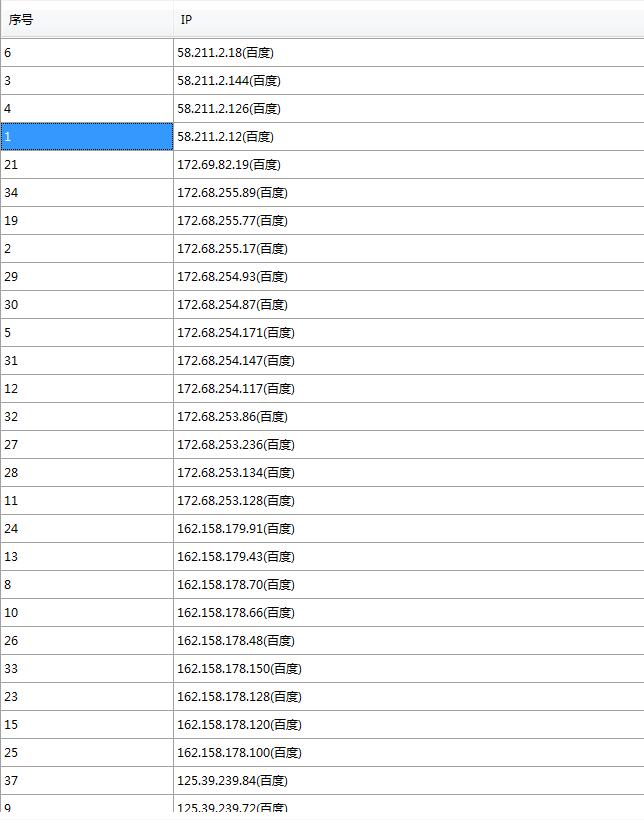Screen dimensions: 644x820
Task: Click 序号 cell 3
Action: pyautogui.click(x=87, y=81)
